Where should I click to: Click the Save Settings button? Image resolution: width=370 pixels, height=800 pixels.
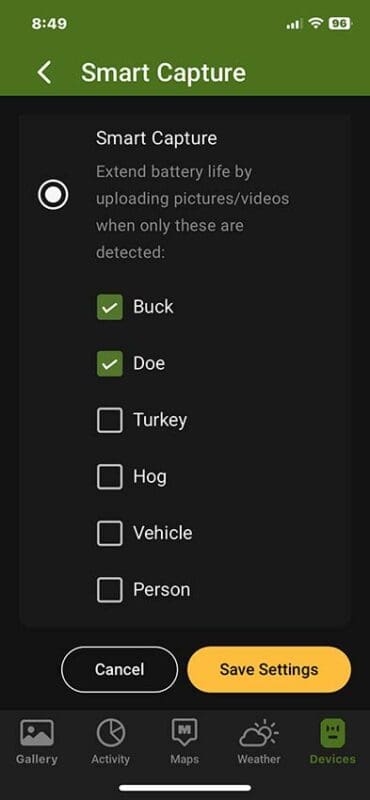click(x=269, y=669)
